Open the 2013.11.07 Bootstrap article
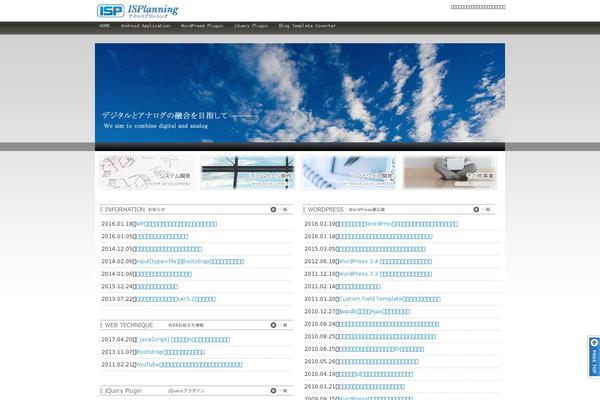 pyautogui.click(x=171, y=352)
